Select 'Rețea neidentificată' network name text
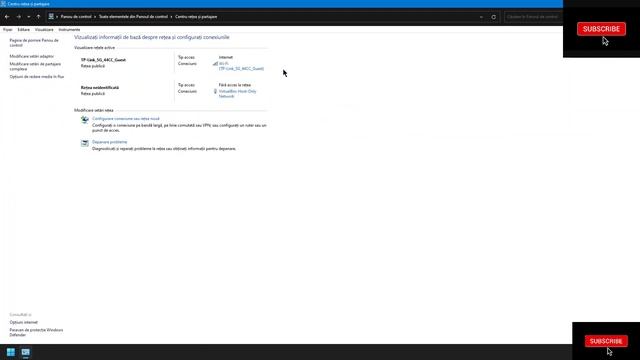The height and width of the screenshot is (360, 640). click(x=100, y=88)
